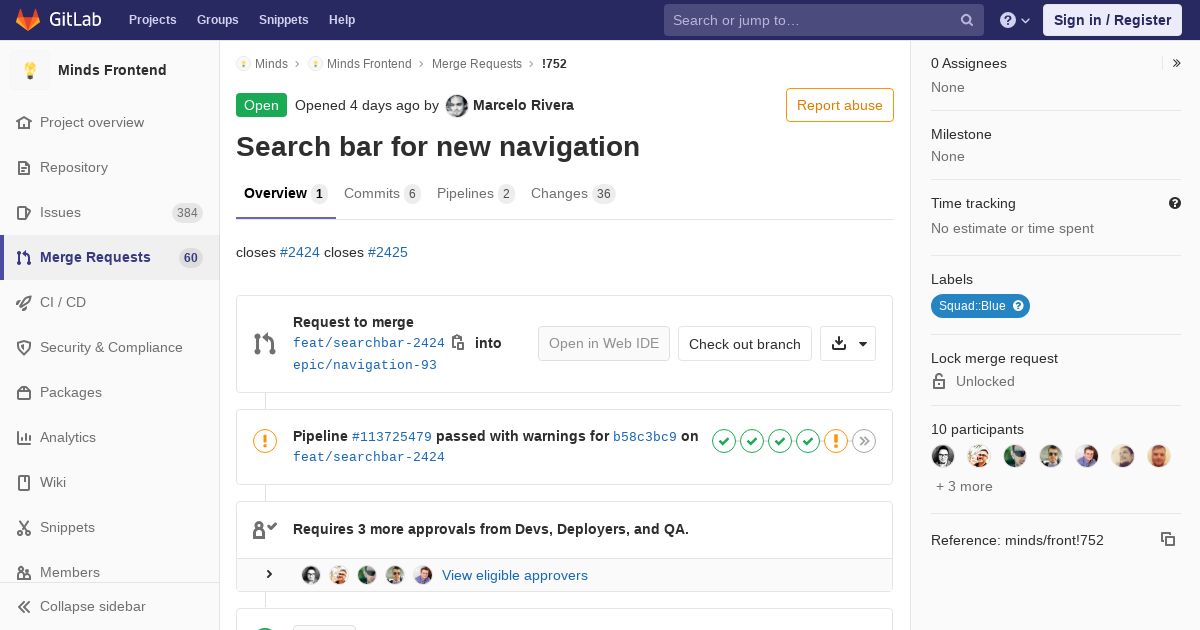Open Snippets in top navbar
Viewport: 1200px width, 630px height.
click(x=283, y=20)
